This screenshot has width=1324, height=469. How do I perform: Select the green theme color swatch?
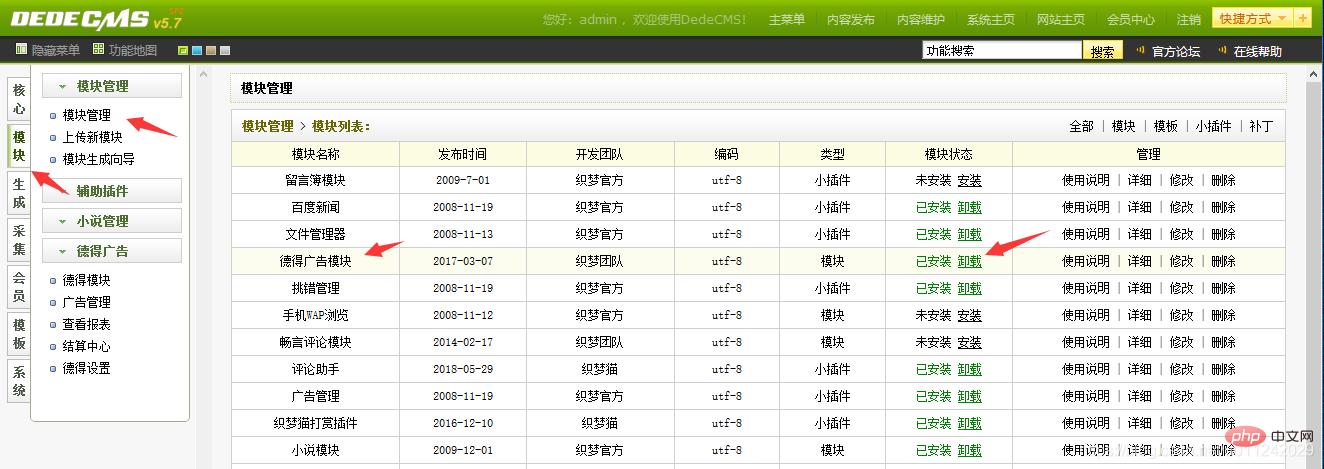coord(182,51)
